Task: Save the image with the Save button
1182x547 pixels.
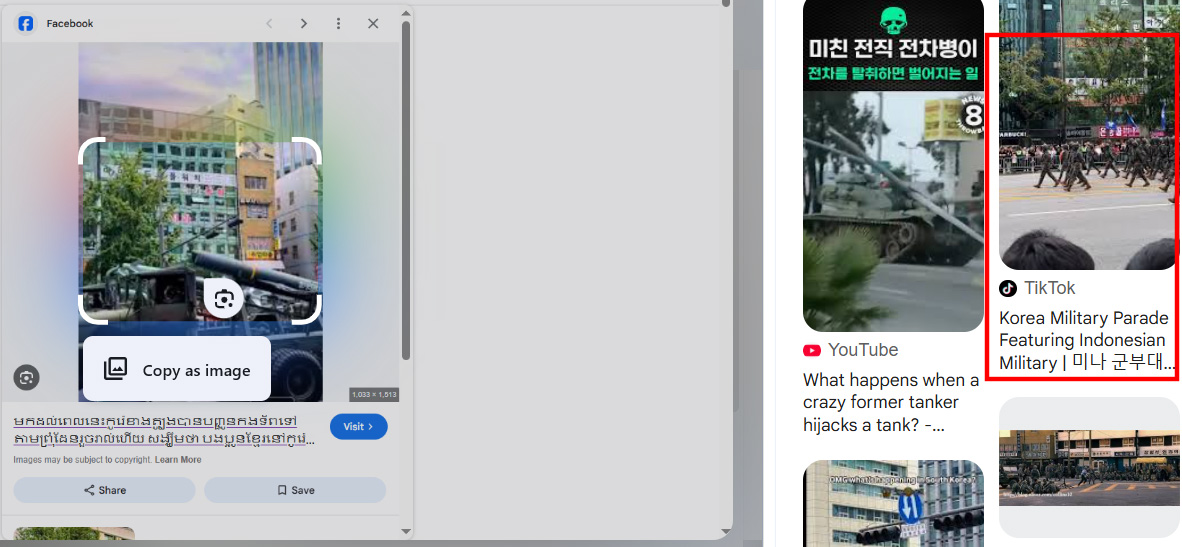Action: click(295, 490)
